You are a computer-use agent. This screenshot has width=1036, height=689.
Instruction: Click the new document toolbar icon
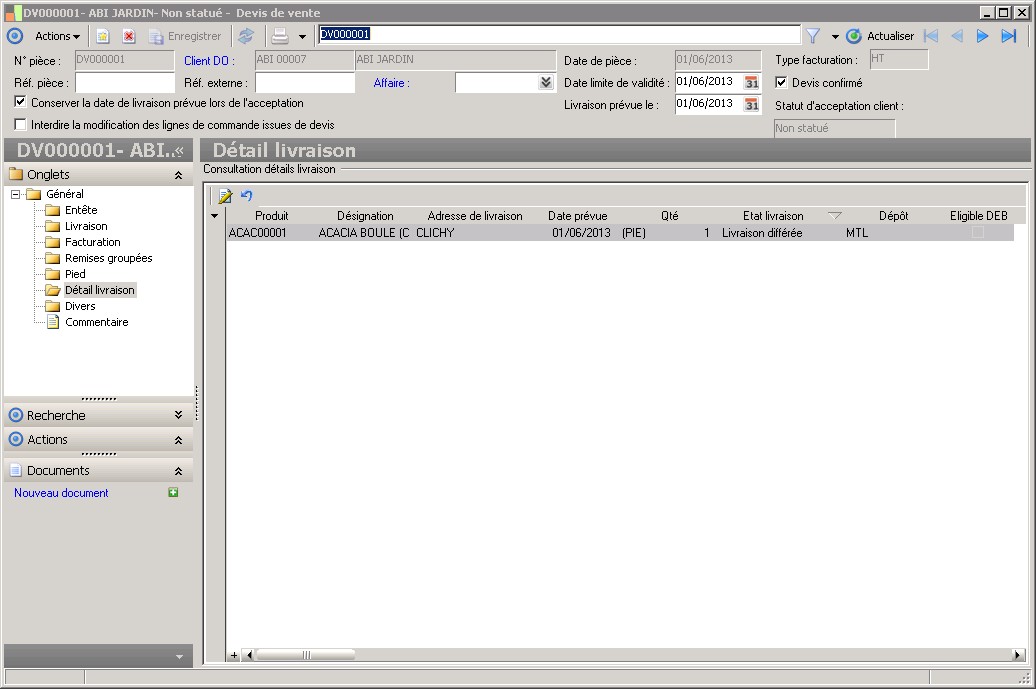point(102,36)
